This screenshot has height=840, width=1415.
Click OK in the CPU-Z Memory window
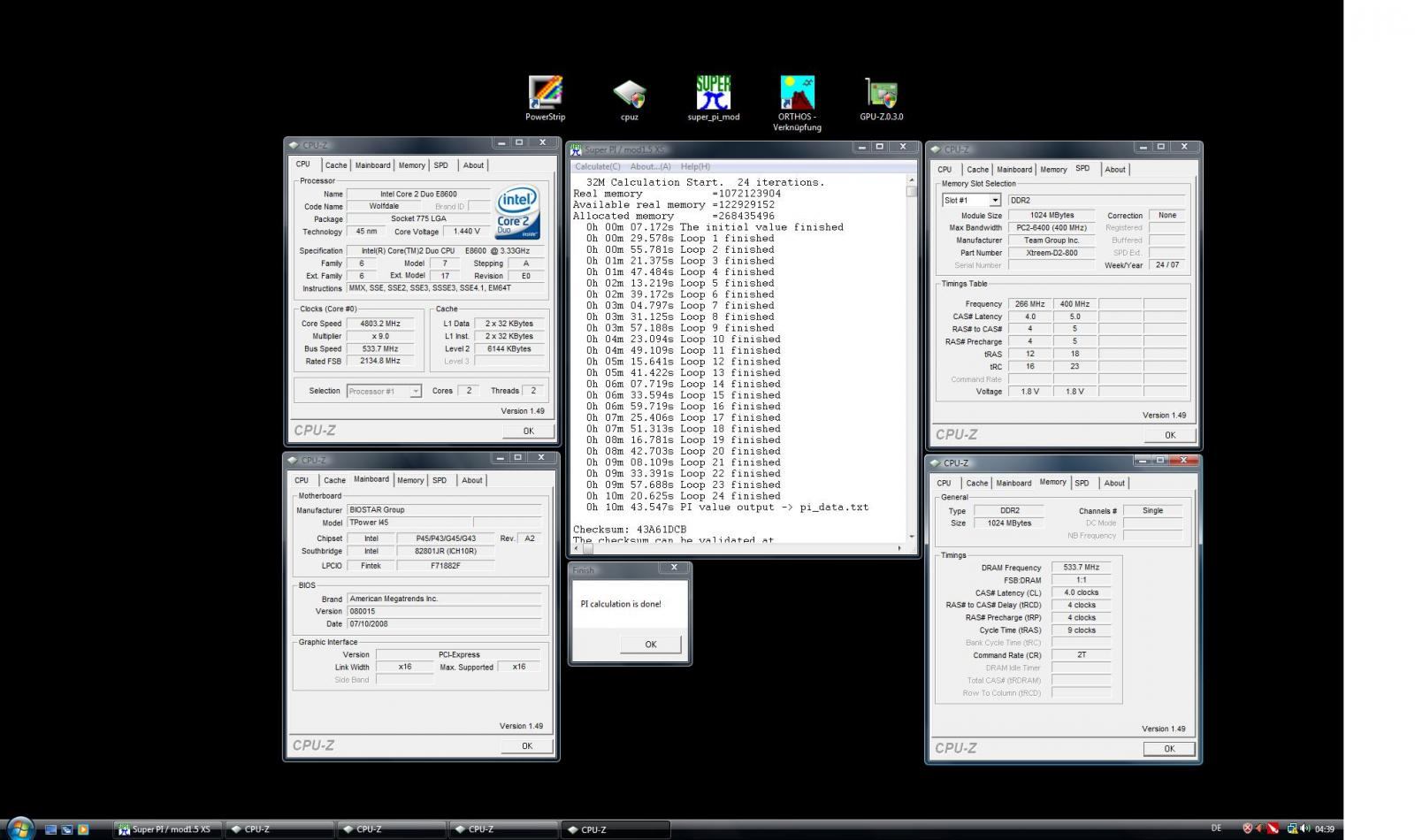tap(1169, 749)
